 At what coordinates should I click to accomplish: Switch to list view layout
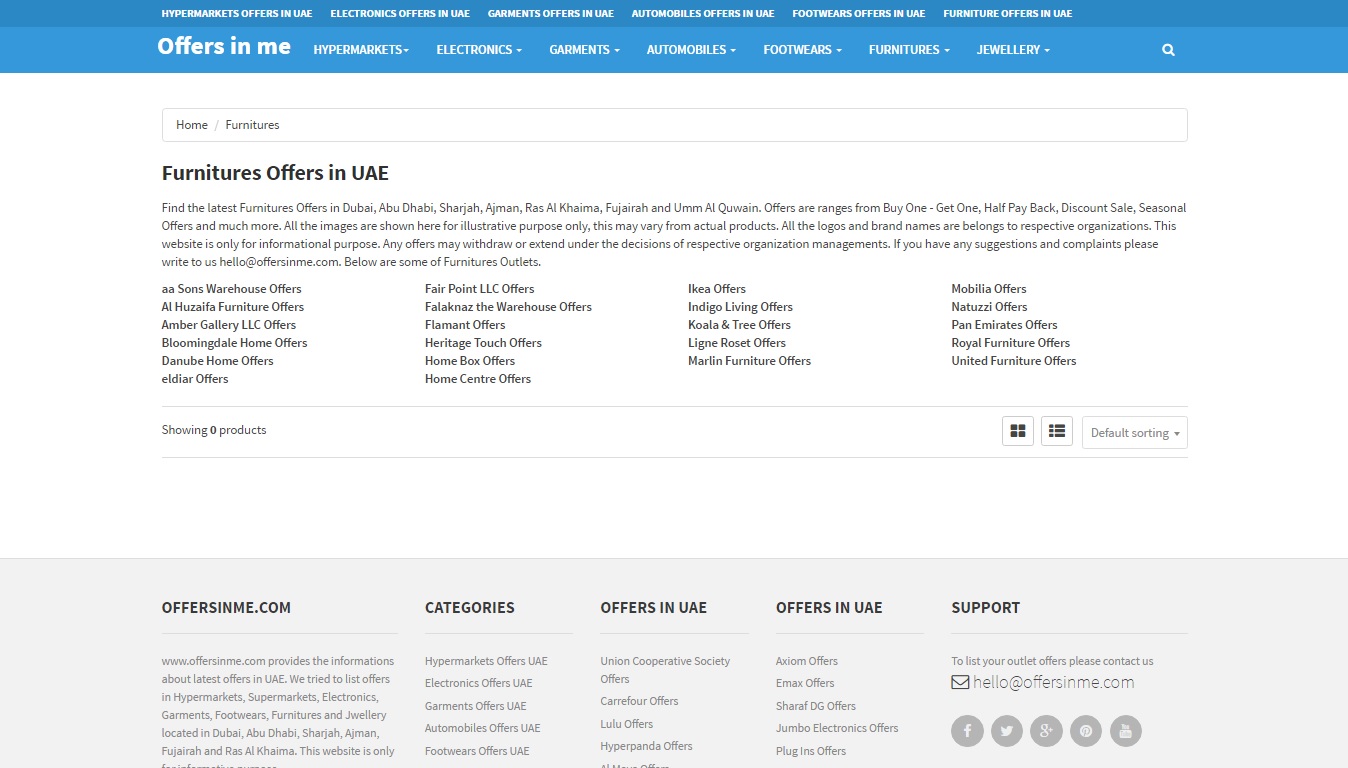(1056, 431)
